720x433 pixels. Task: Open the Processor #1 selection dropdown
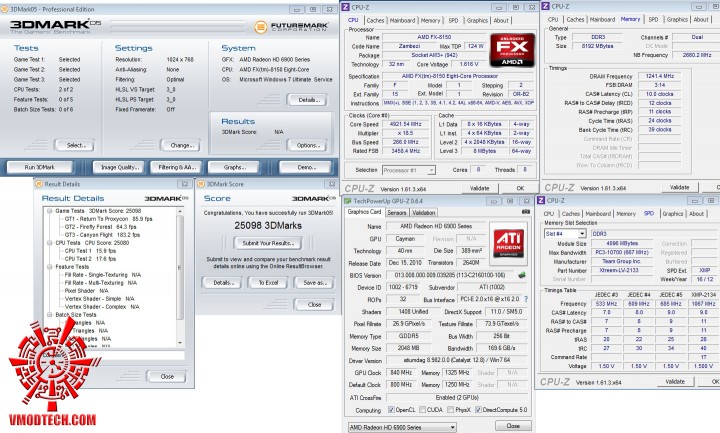[409, 170]
